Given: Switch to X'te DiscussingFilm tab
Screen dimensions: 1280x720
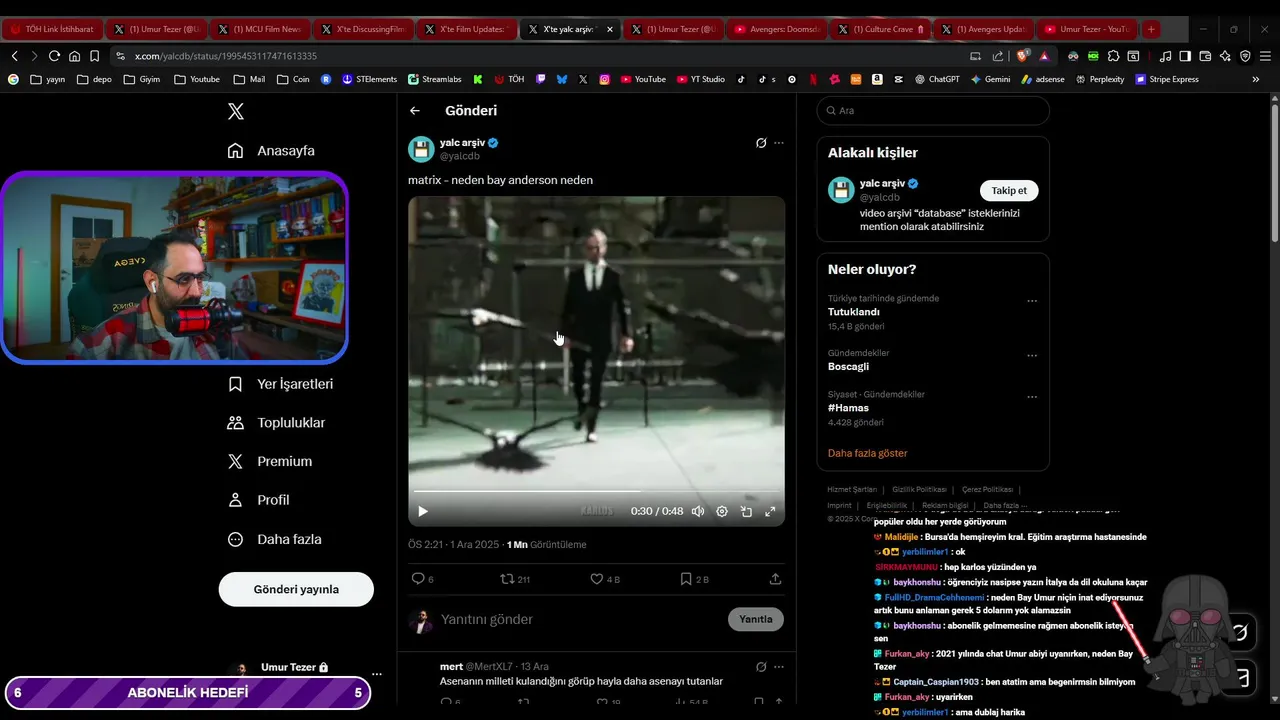Looking at the screenshot, I should (363, 30).
